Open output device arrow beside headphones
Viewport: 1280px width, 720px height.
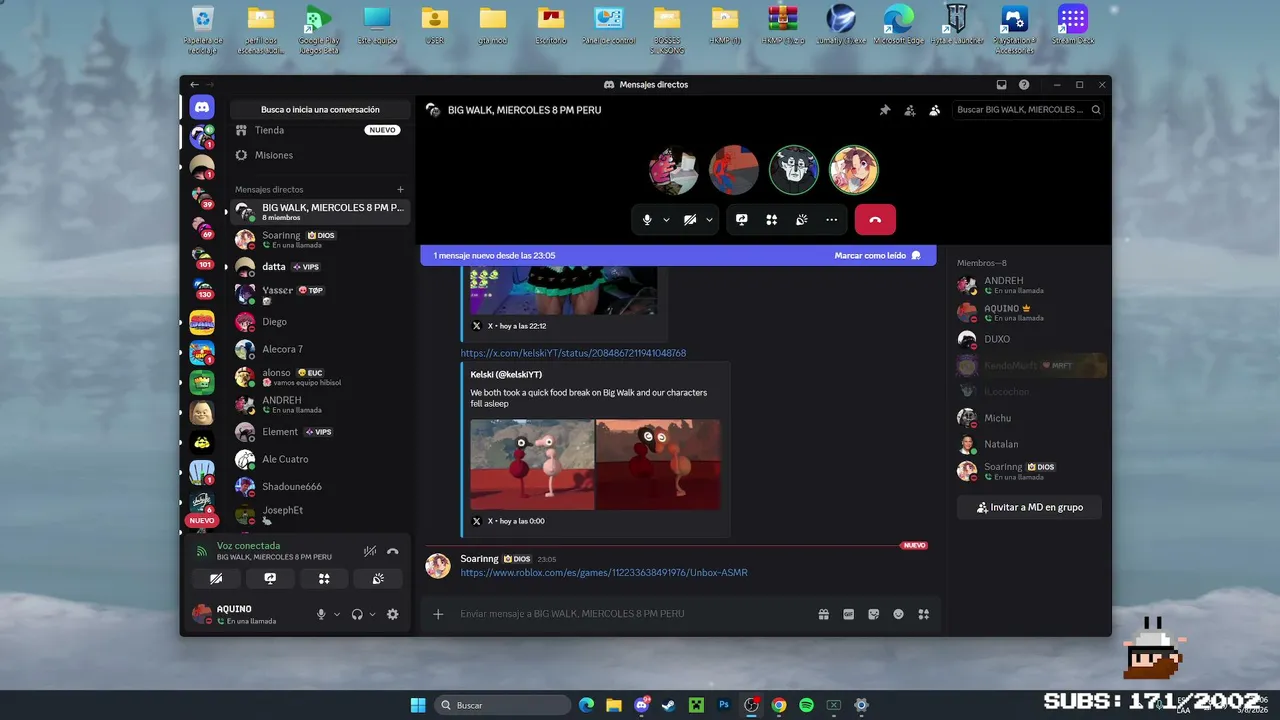click(373, 614)
